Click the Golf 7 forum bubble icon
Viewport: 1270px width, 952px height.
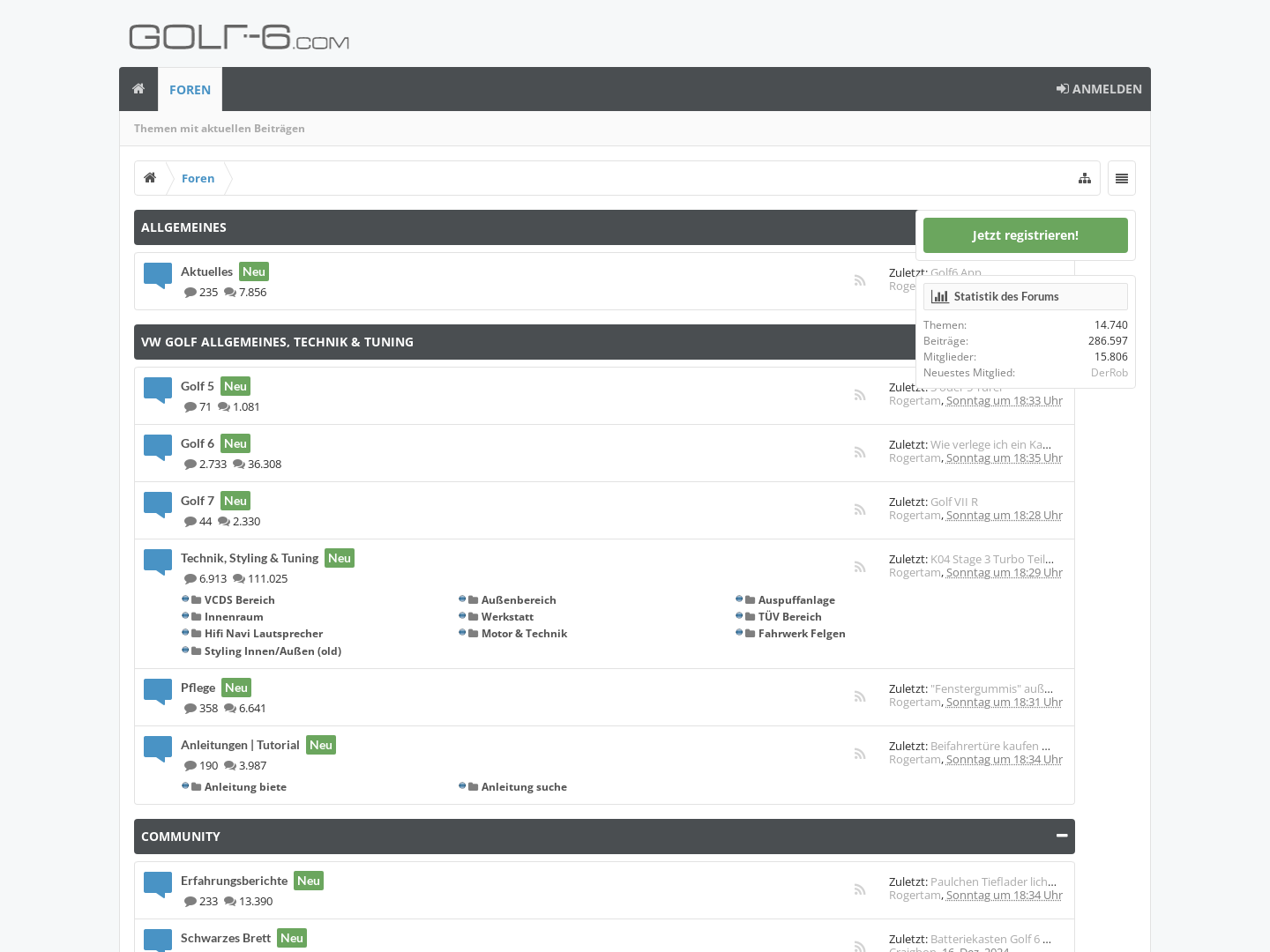tap(158, 505)
